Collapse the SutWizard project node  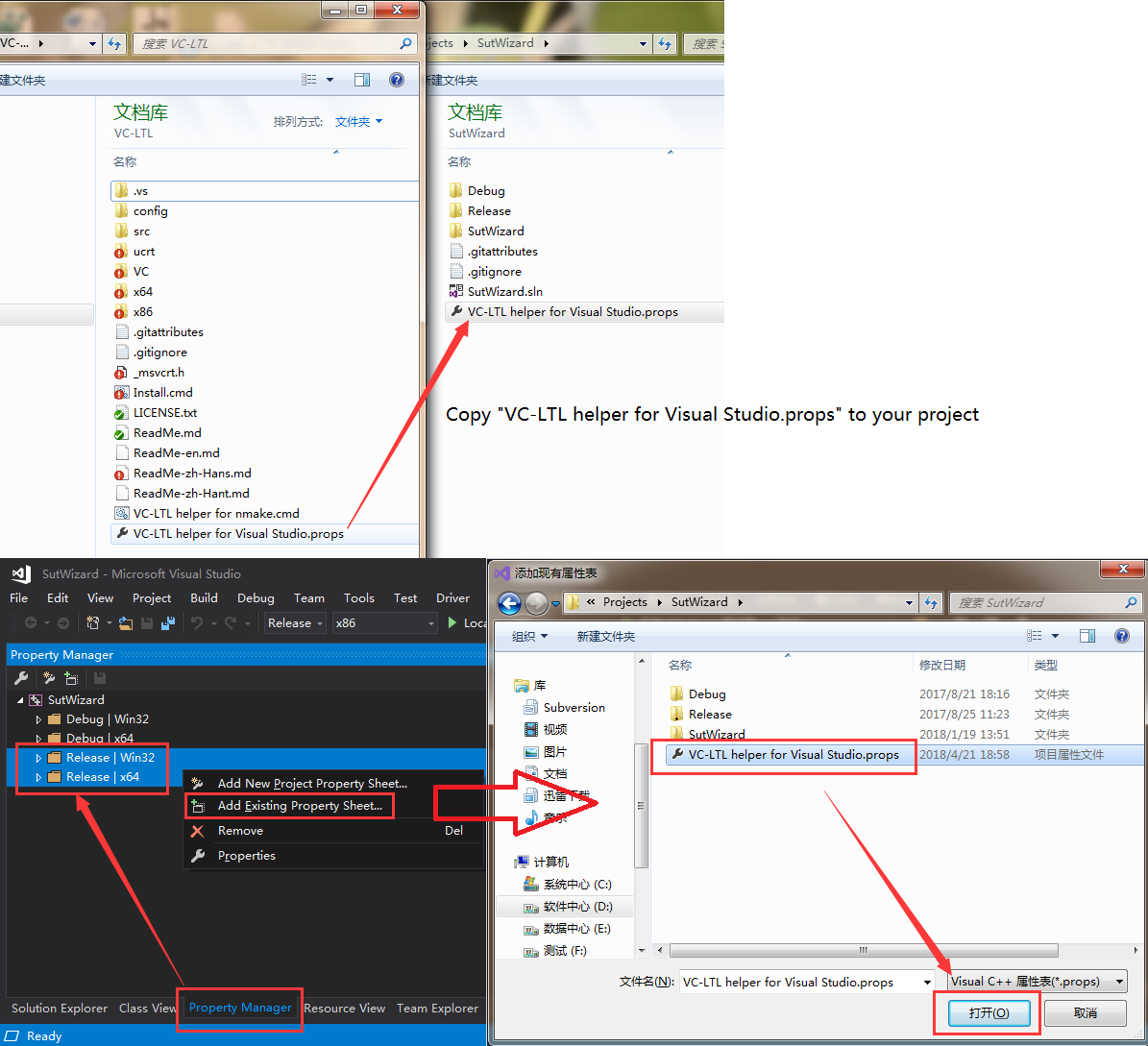tap(20, 700)
